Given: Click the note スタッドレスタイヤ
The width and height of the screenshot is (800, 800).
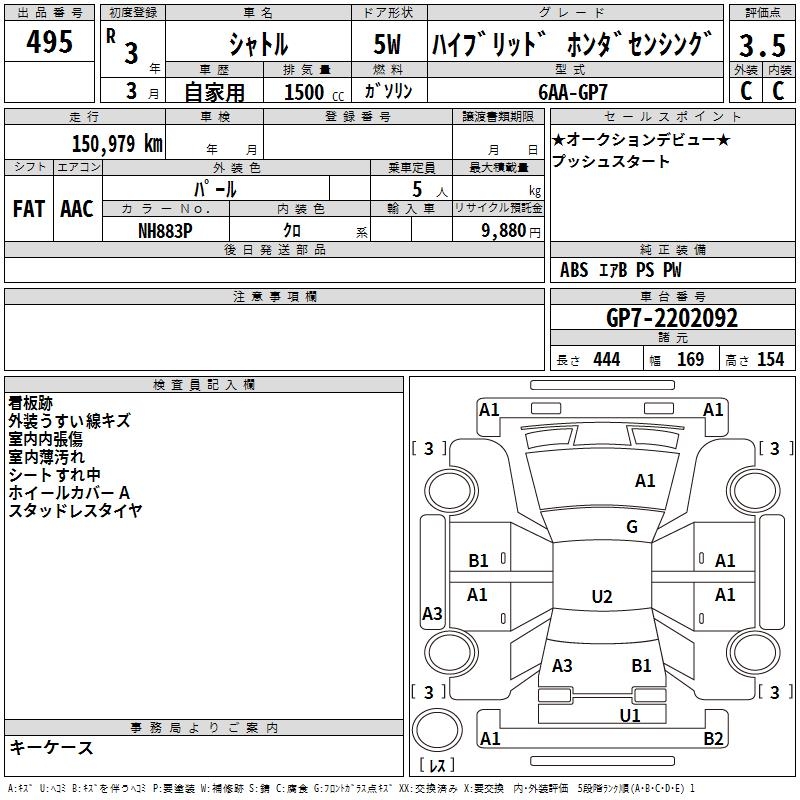Looking at the screenshot, I should [x=75, y=510].
